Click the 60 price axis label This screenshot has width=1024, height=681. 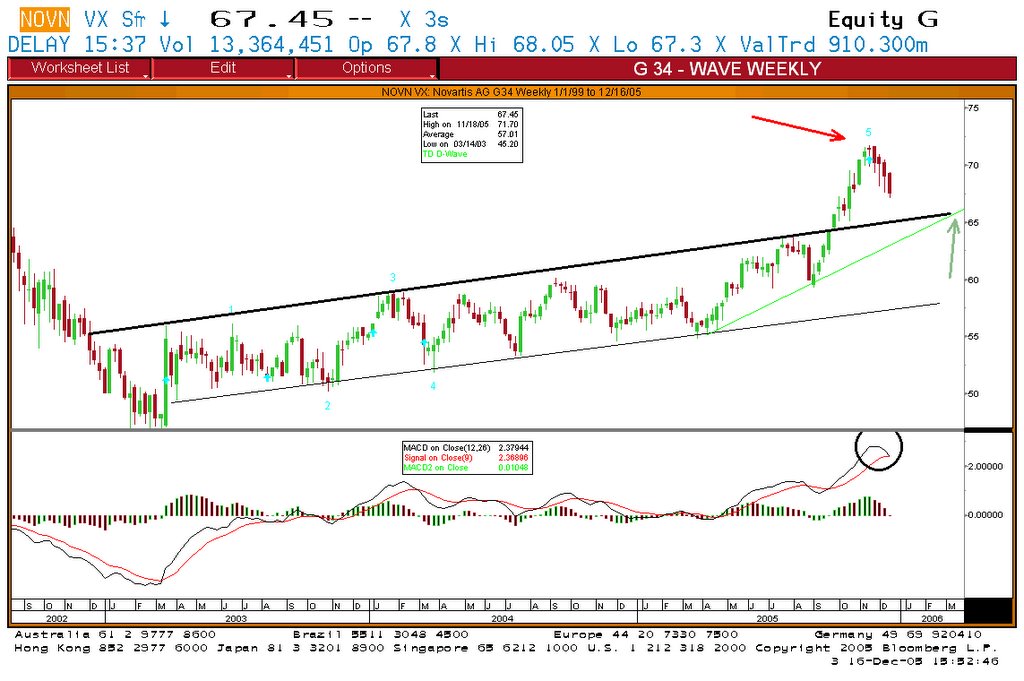(x=973, y=279)
